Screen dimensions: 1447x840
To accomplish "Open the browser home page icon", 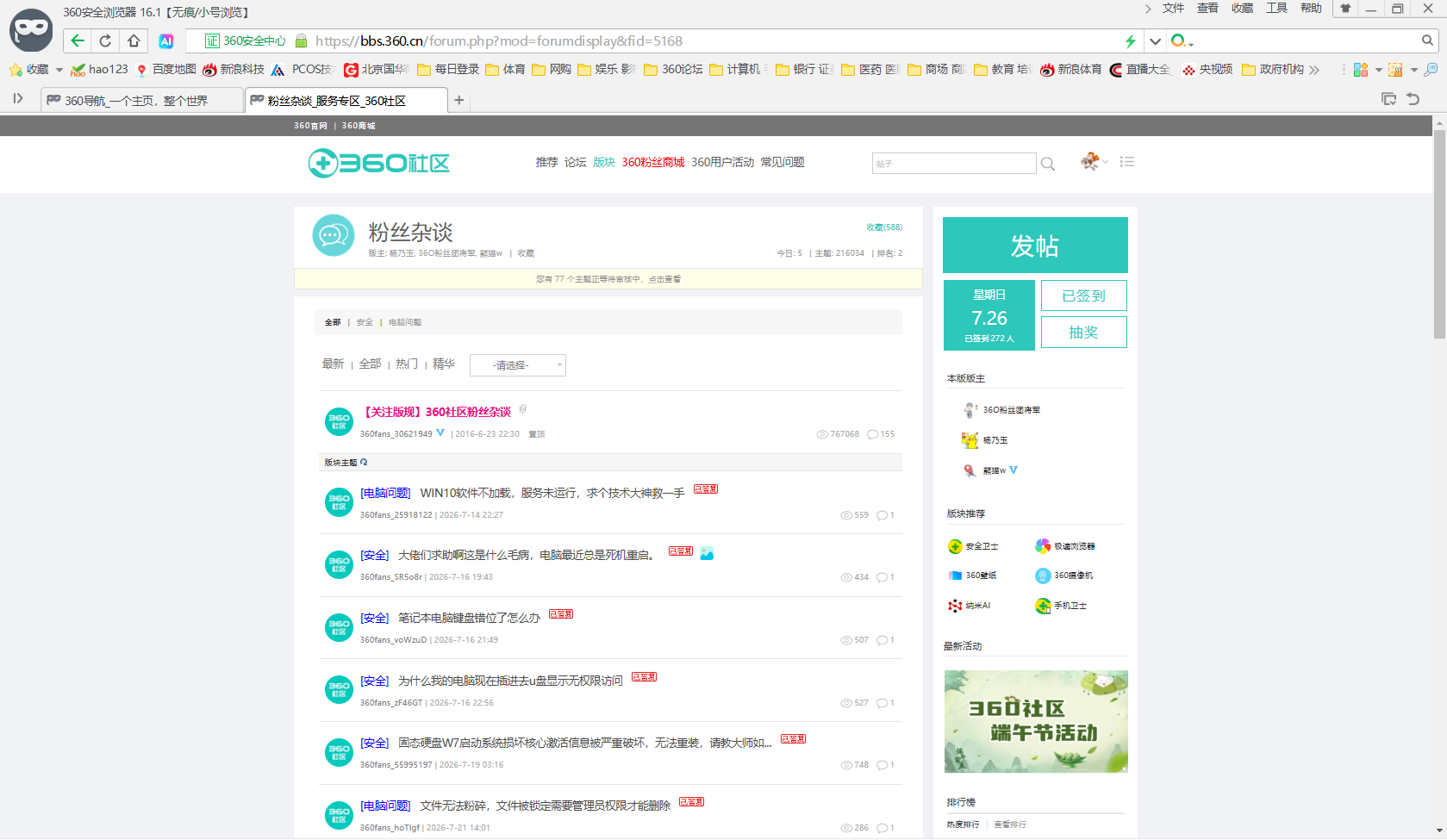I will click(134, 40).
